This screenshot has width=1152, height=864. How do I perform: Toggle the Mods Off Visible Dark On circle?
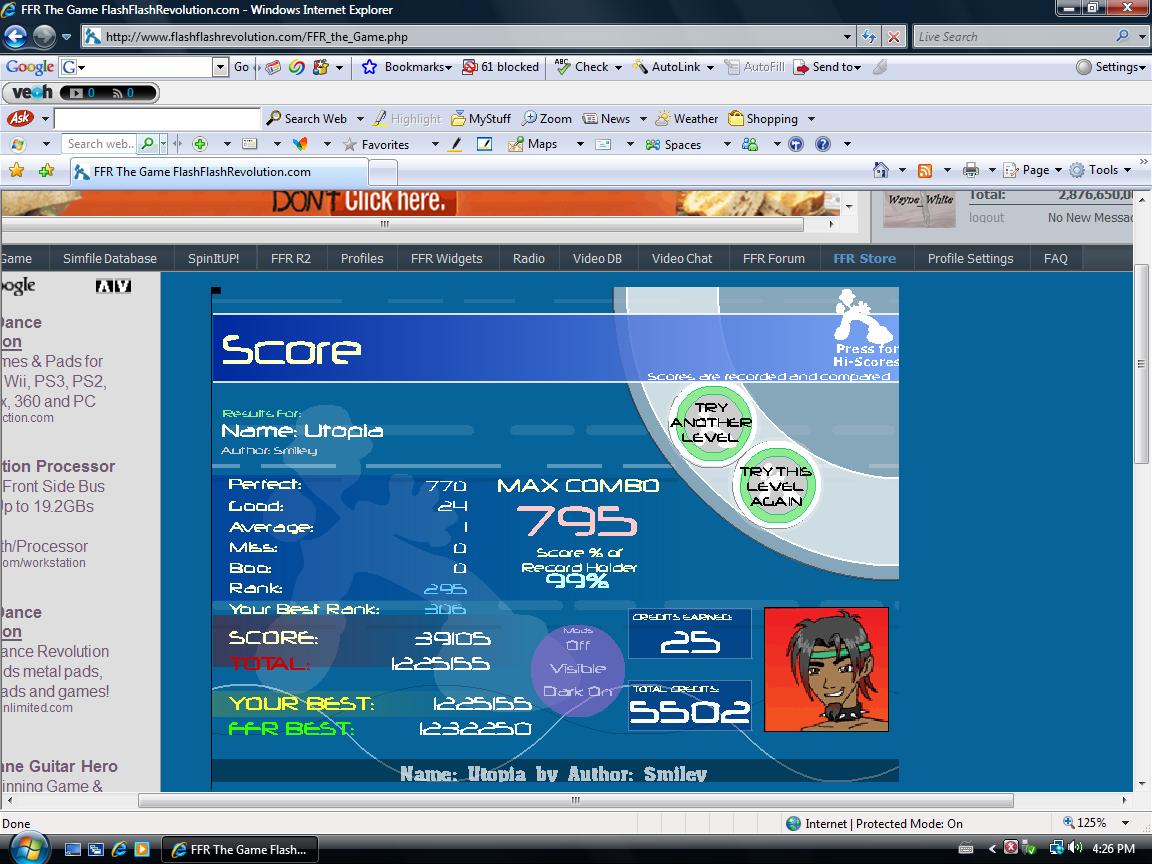[578, 669]
